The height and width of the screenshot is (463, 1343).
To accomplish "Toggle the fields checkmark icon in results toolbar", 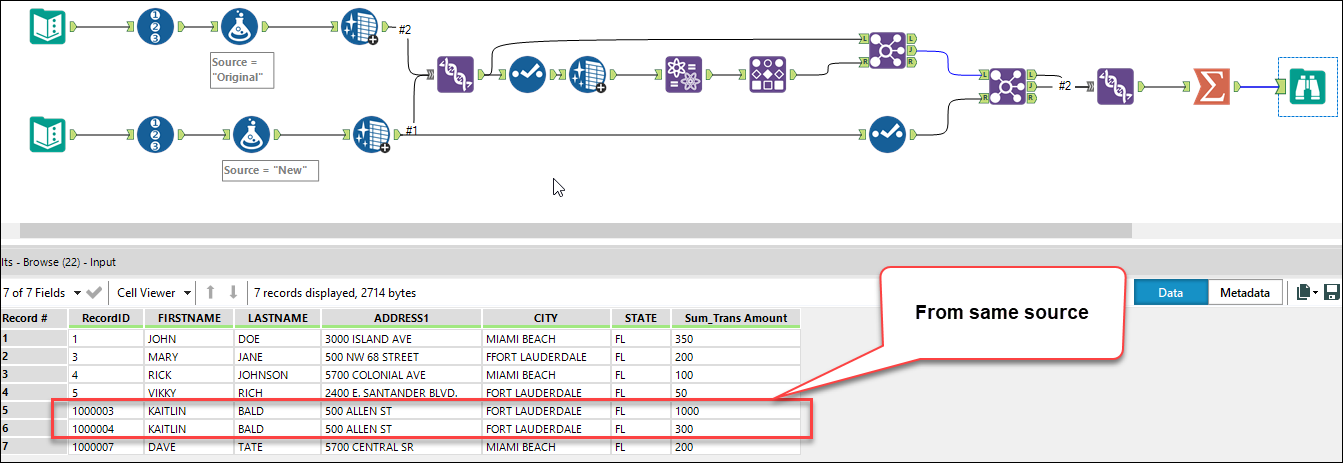I will click(94, 293).
